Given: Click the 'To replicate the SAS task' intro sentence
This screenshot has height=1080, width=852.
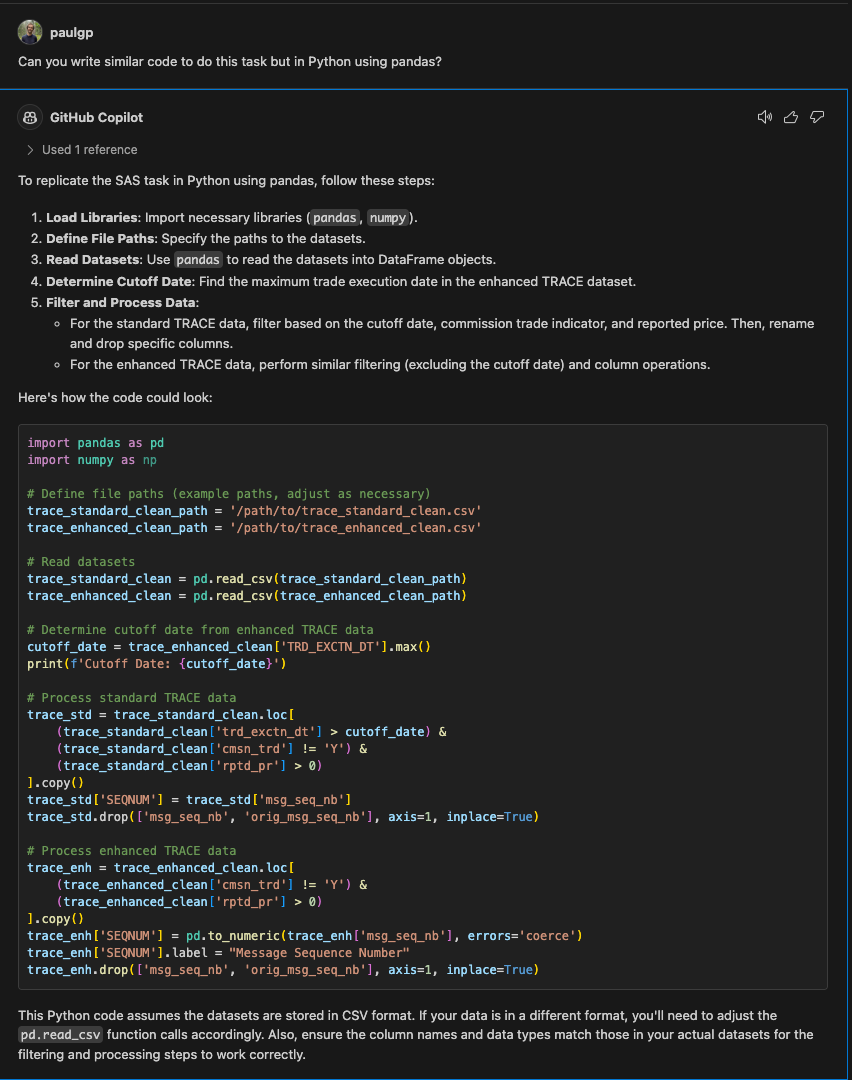Looking at the screenshot, I should click(227, 180).
